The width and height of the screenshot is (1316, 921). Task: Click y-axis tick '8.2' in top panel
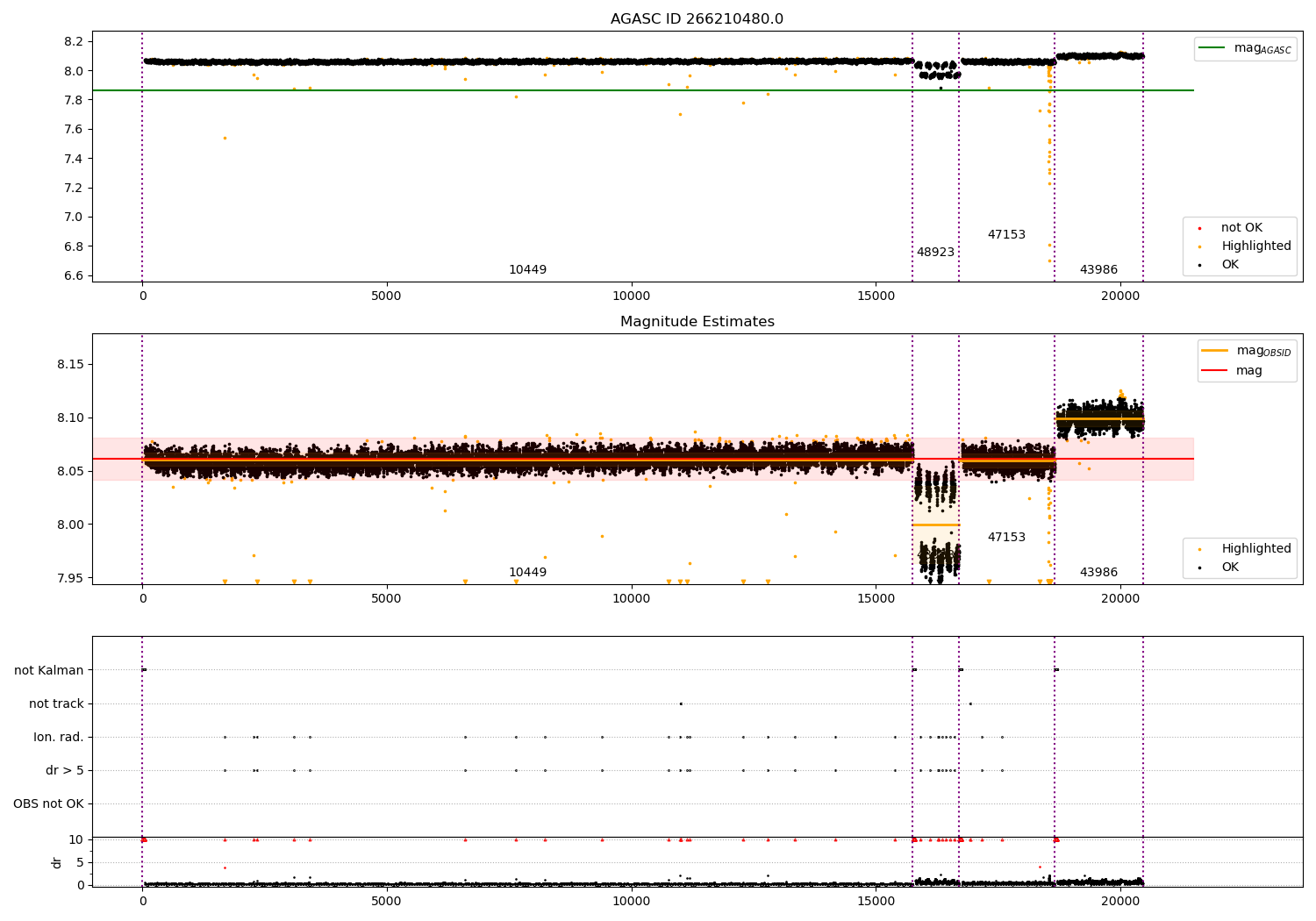coord(75,42)
